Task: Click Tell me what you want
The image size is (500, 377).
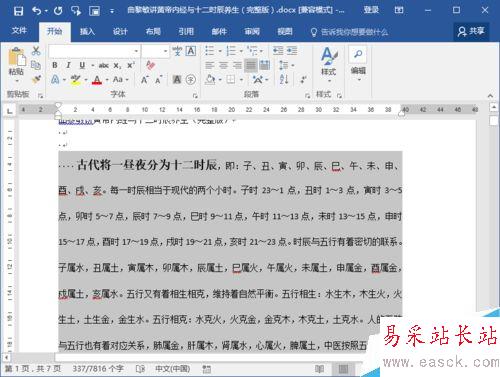Action: tap(349, 32)
